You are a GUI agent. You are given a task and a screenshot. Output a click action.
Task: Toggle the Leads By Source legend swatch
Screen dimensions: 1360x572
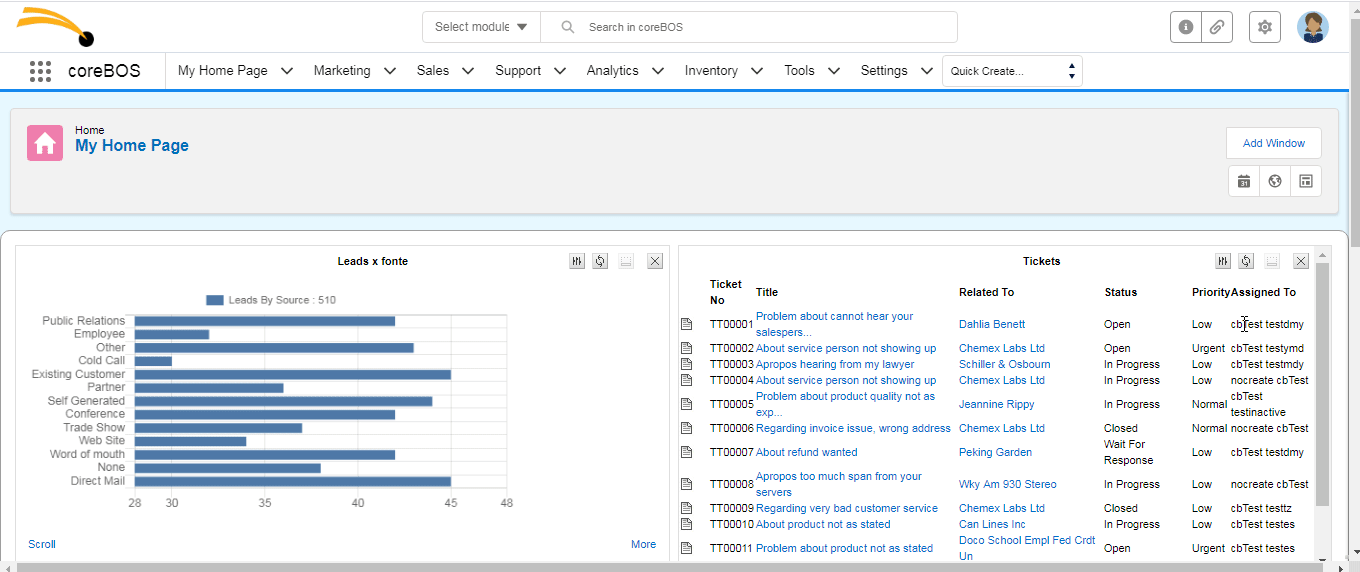(215, 300)
